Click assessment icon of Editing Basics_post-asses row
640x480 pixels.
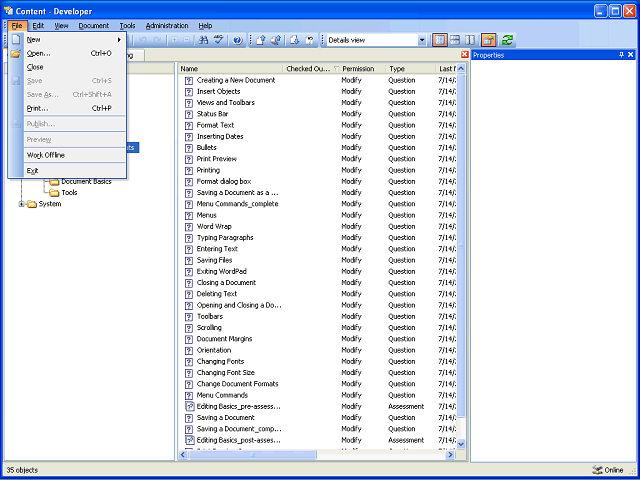click(x=189, y=440)
